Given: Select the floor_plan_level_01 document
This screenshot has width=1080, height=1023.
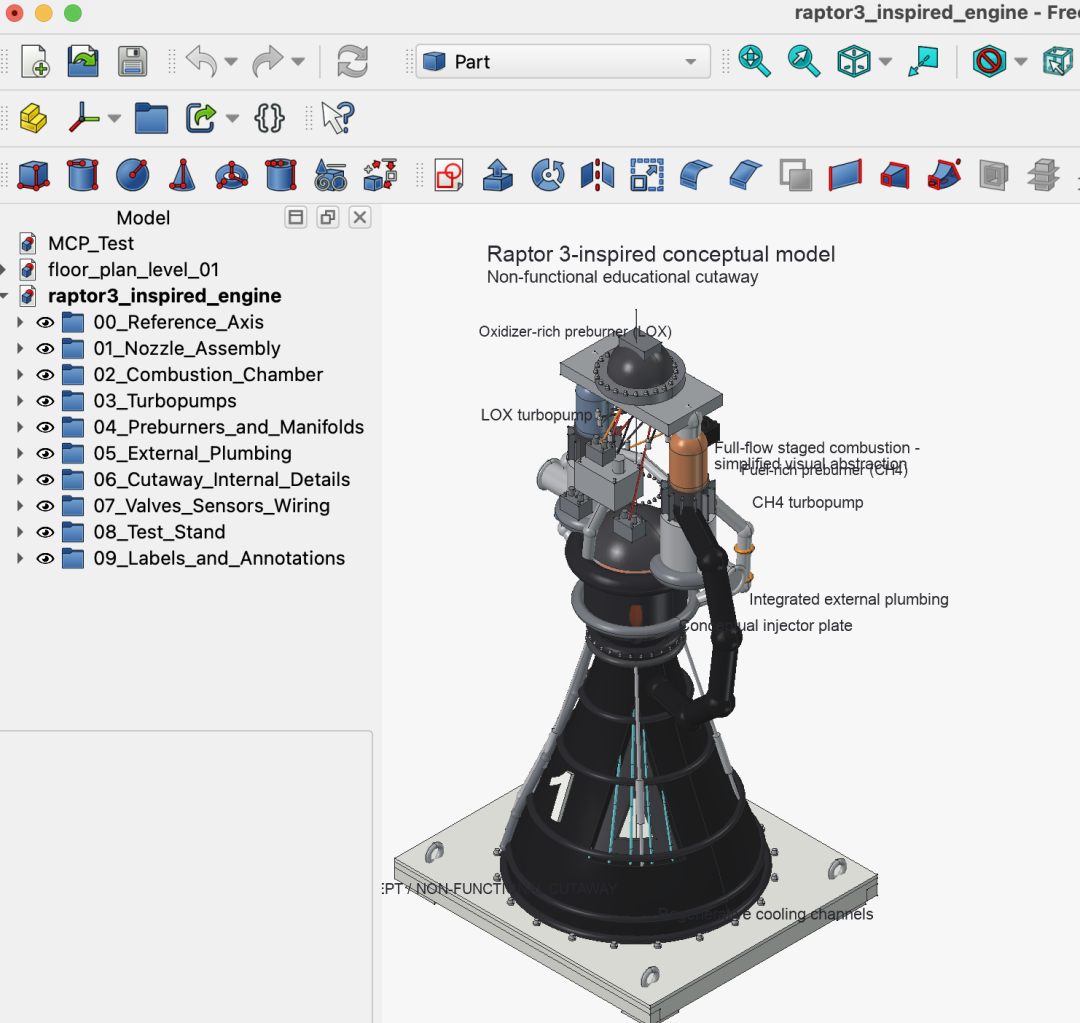Looking at the screenshot, I should tap(133, 269).
